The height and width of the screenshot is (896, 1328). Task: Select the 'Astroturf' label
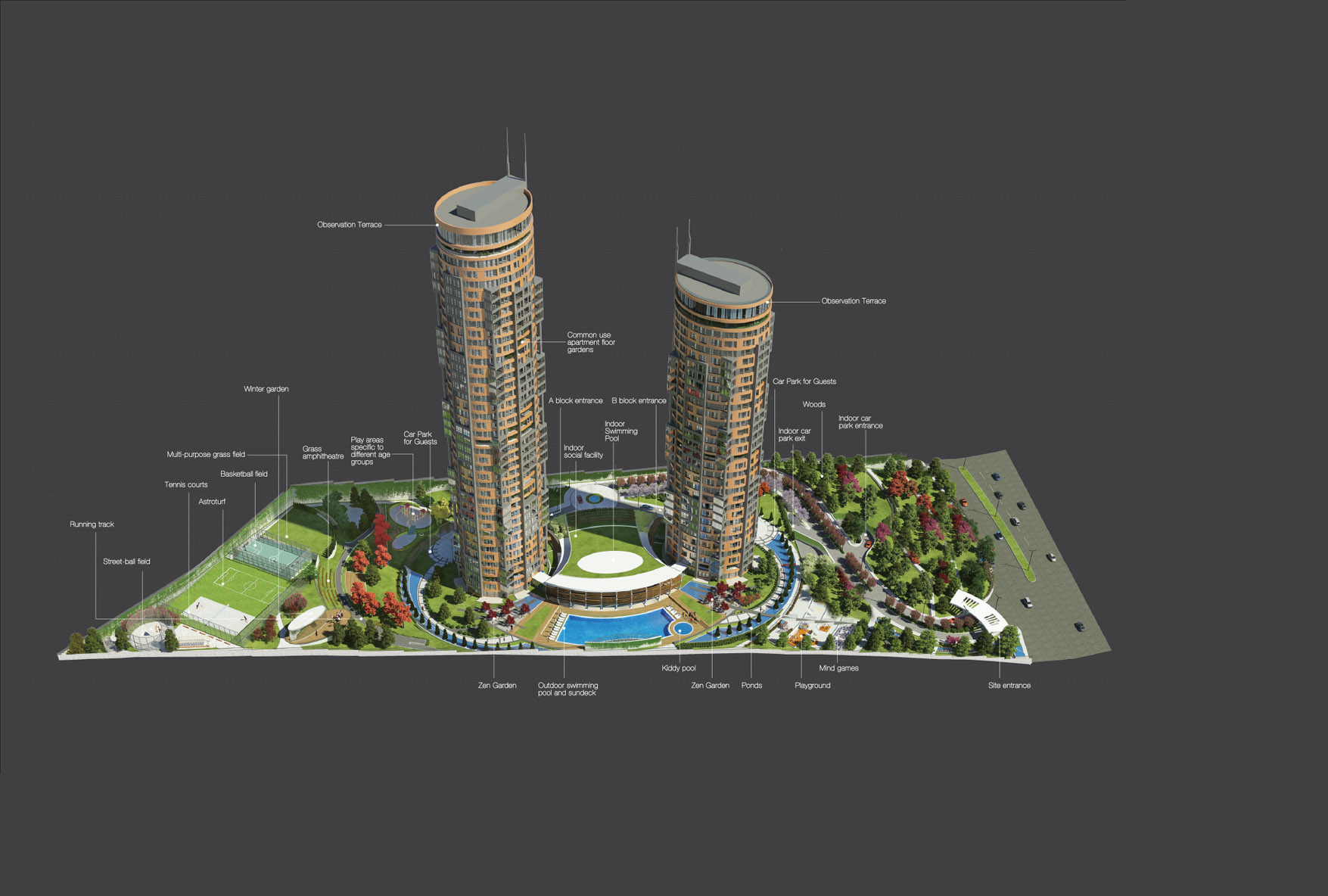point(212,502)
